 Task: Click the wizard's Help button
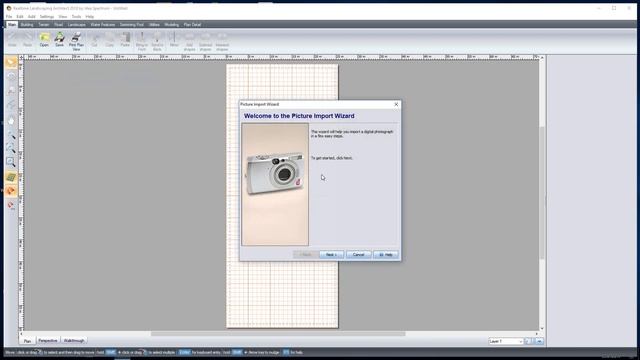tap(386, 255)
